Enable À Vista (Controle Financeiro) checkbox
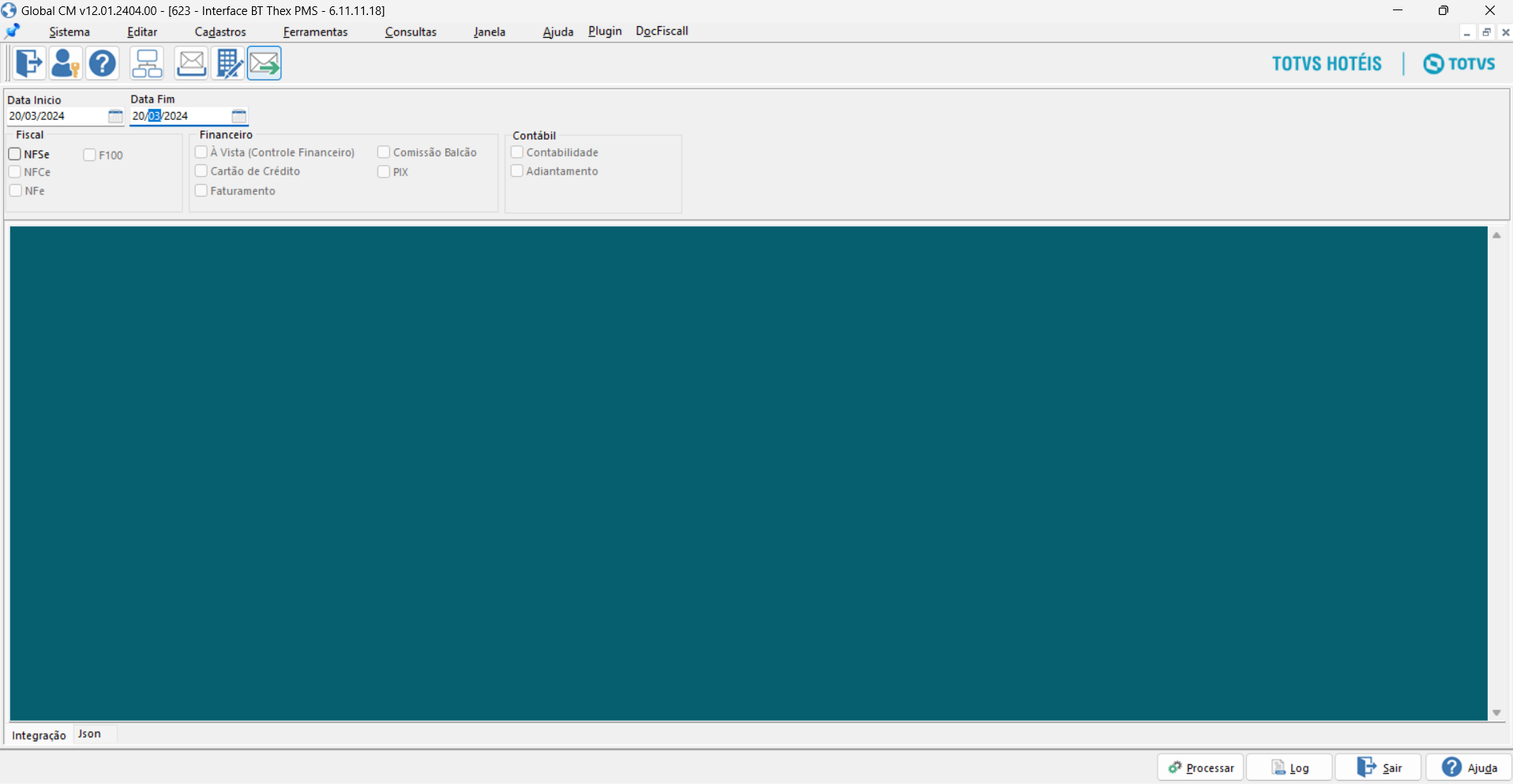Image resolution: width=1513 pixels, height=784 pixels. 201,152
